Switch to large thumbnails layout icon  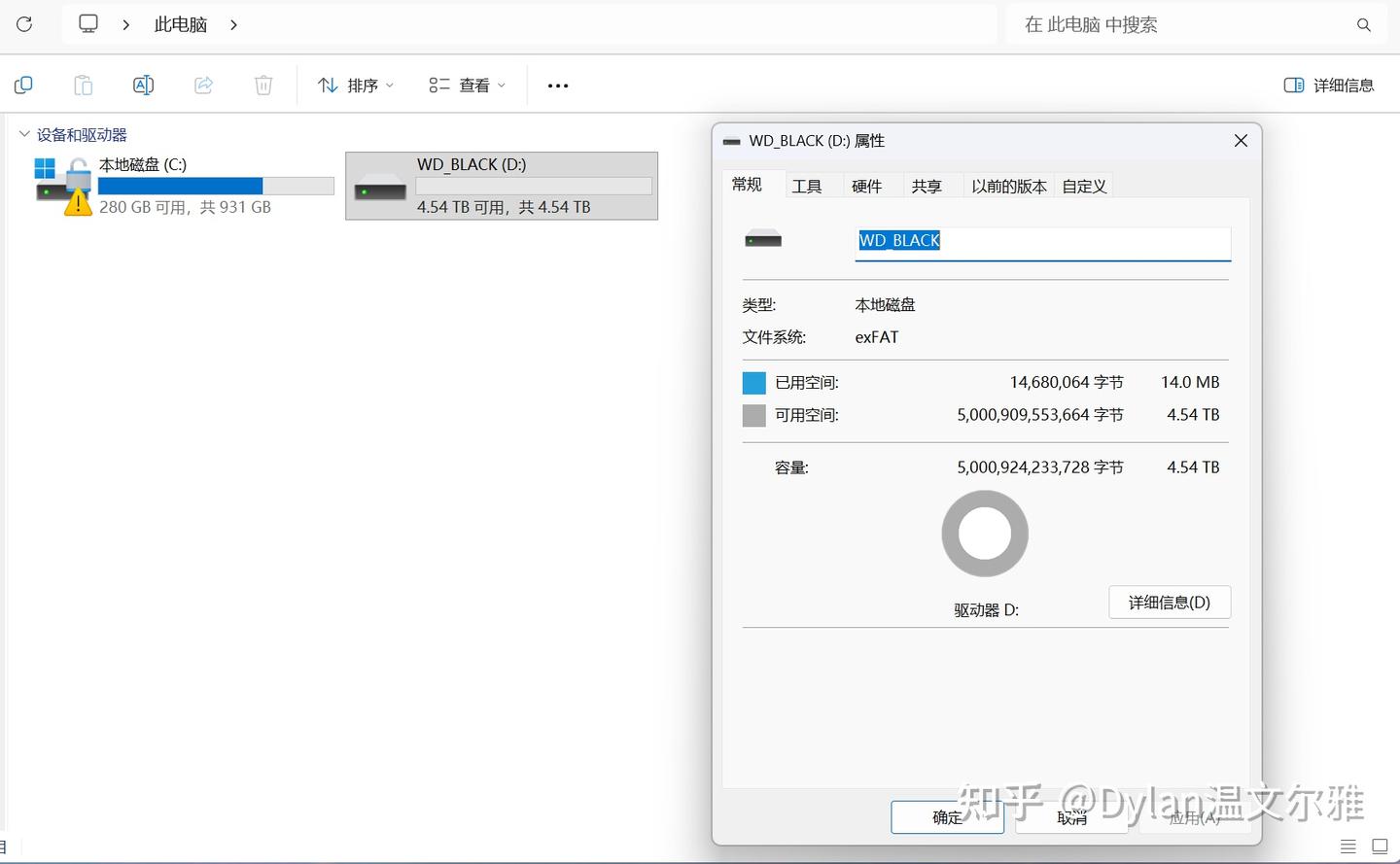[1380, 847]
